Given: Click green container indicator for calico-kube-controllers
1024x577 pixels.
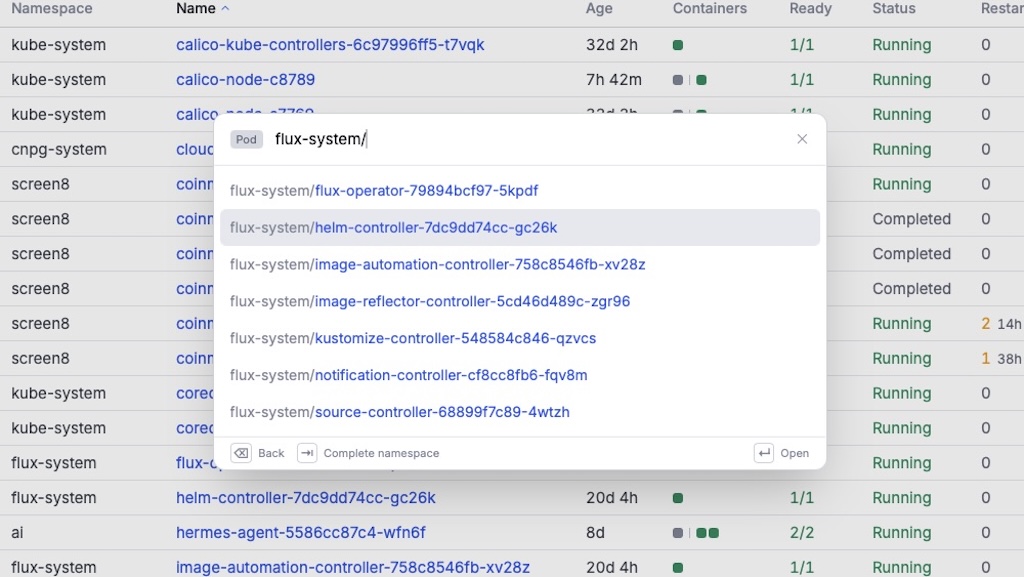Looking at the screenshot, I should [678, 45].
